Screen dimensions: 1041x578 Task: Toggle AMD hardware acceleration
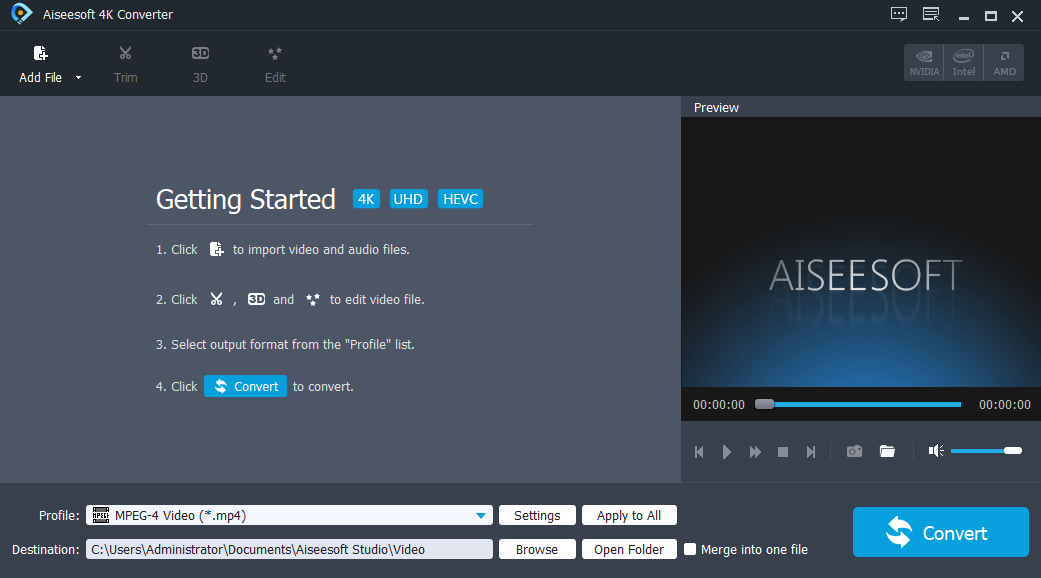[1004, 63]
